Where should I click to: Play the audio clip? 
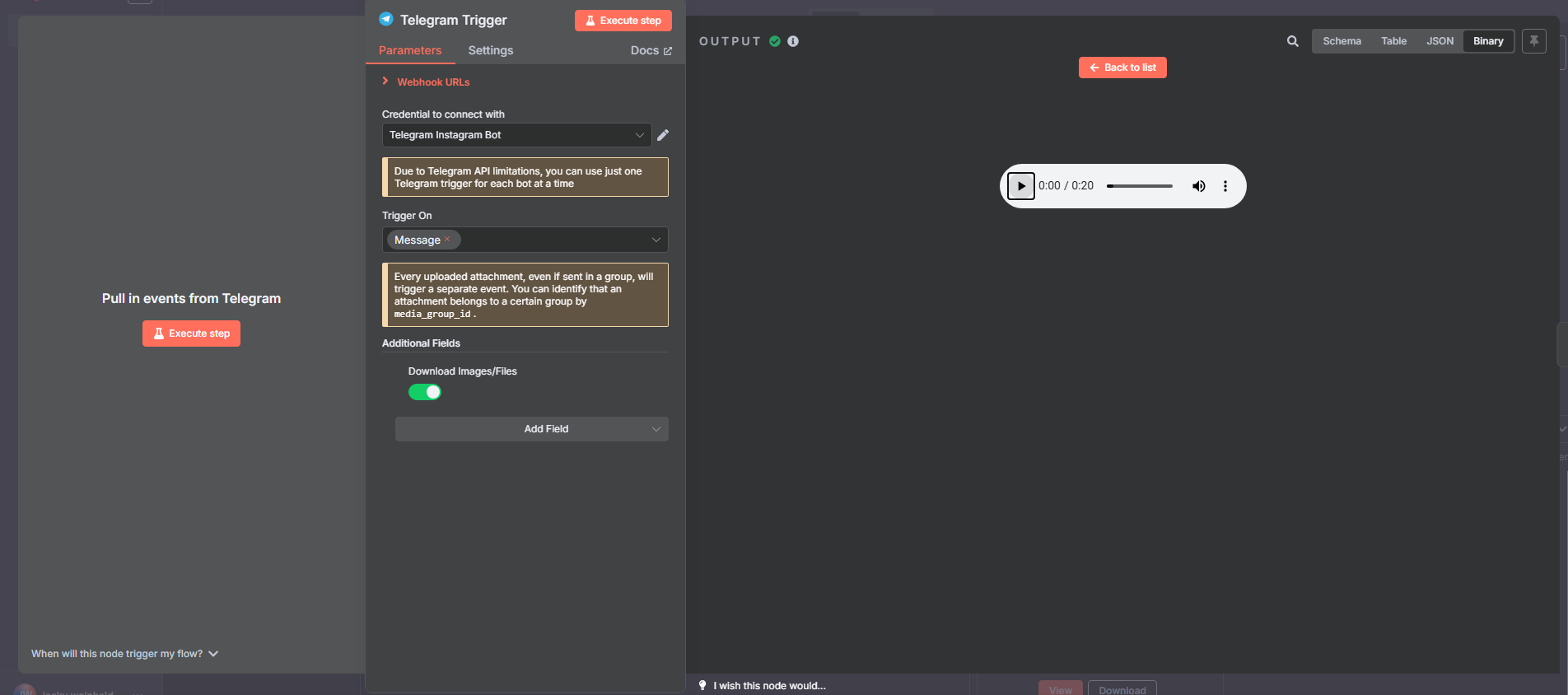pos(1021,186)
